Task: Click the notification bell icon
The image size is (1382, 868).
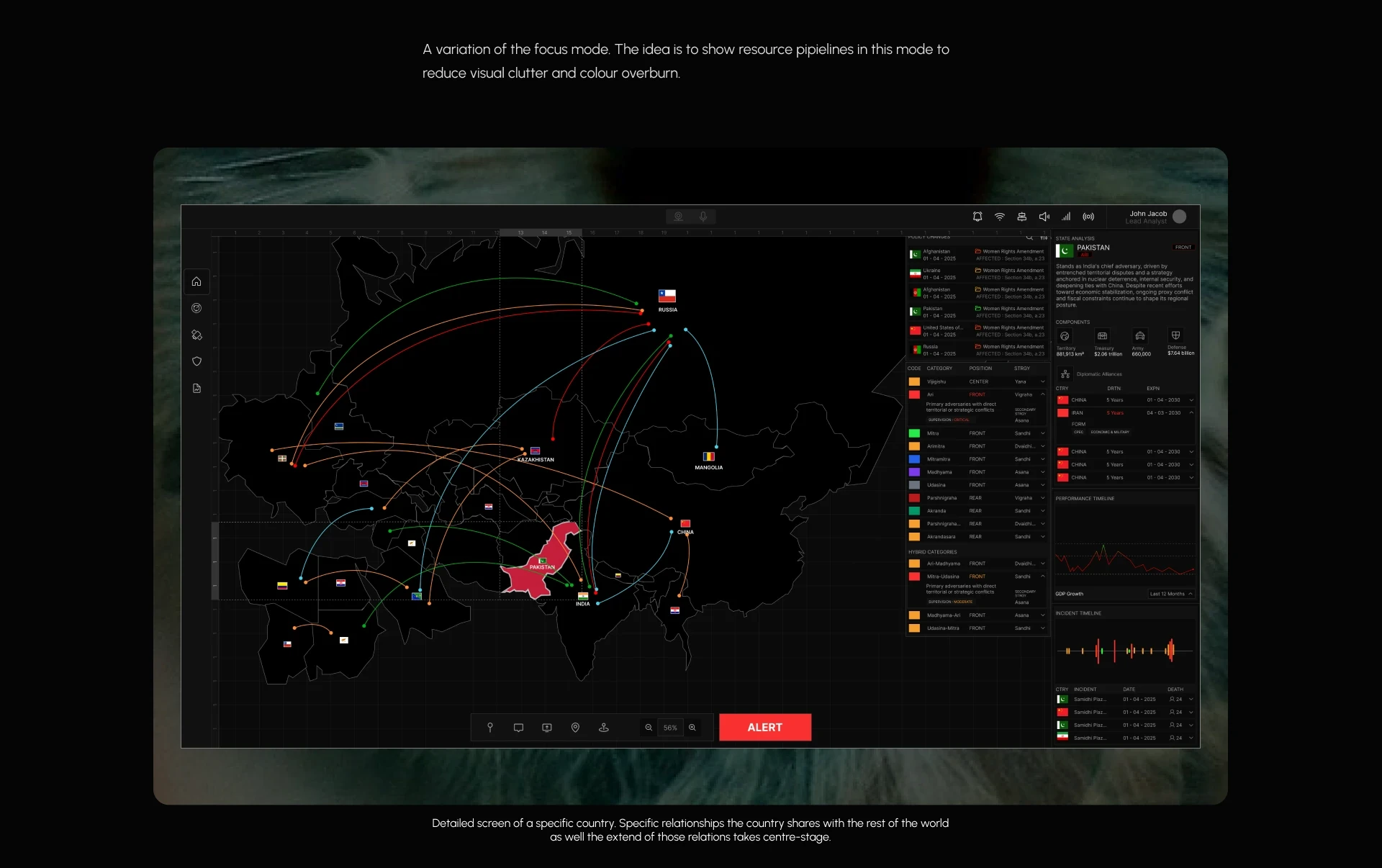Action: (x=977, y=217)
